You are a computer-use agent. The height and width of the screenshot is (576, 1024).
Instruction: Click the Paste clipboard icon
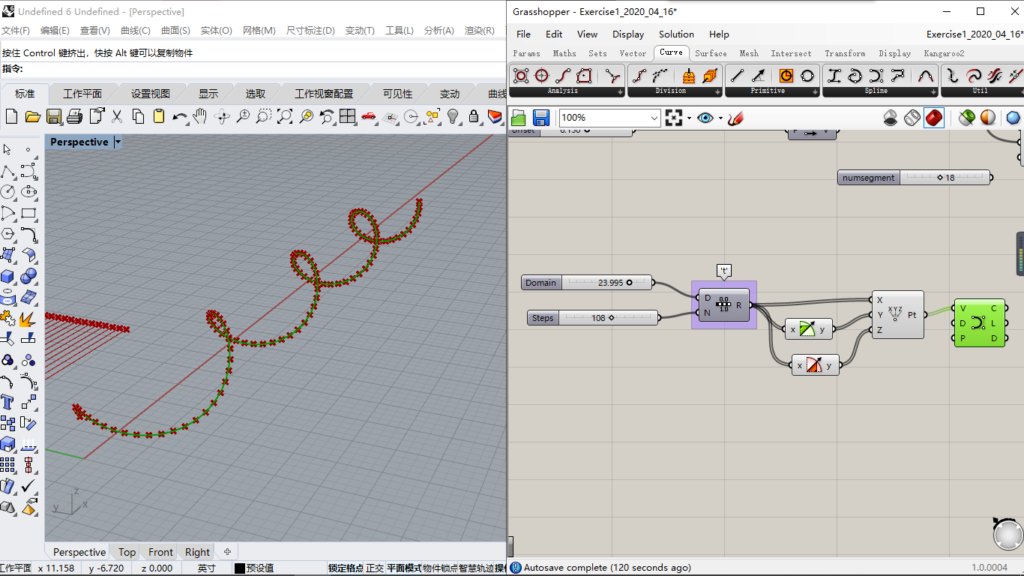point(159,117)
